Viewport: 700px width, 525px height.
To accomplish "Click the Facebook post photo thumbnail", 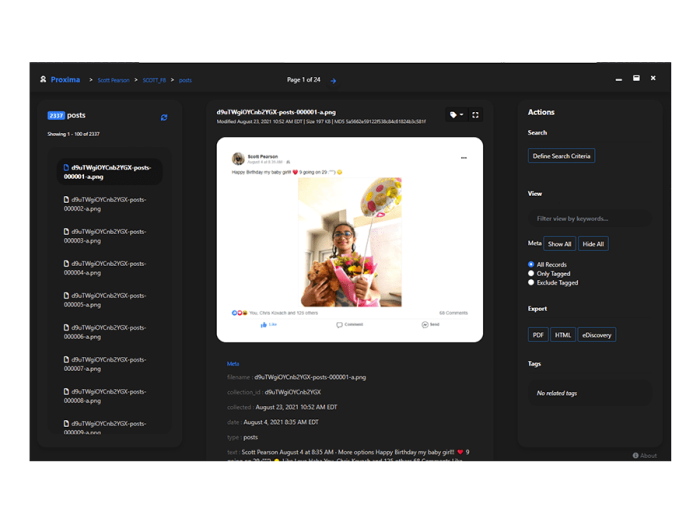I will click(349, 242).
